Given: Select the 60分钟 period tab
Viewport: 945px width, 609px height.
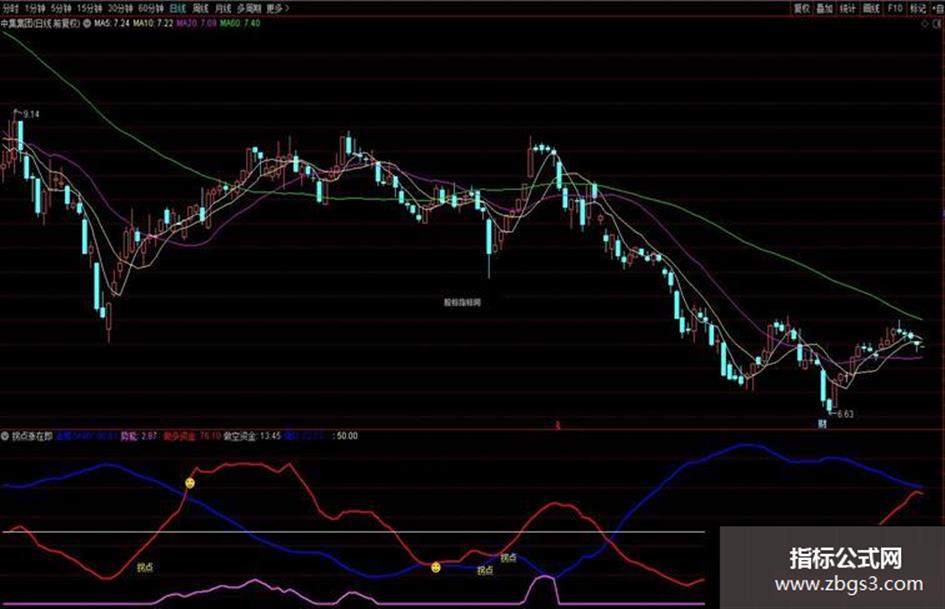Looking at the screenshot, I should 150,8.
